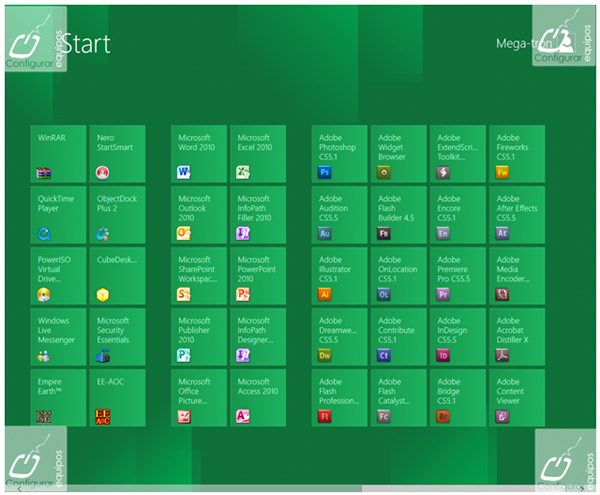Launch ObjectDock Plus 2 icon
The height and width of the screenshot is (495, 600).
(103, 234)
